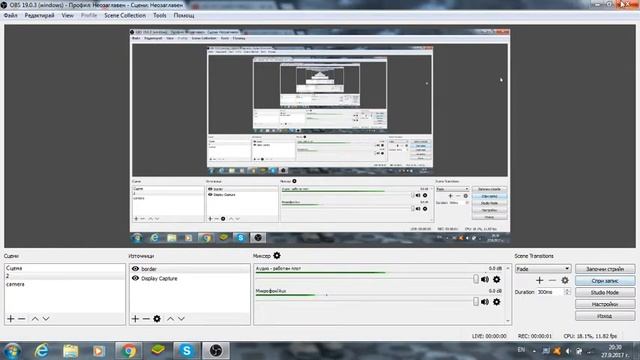The width and height of the screenshot is (640, 360).
Task: Open the Fade transition dropdown
Action: pos(543,269)
